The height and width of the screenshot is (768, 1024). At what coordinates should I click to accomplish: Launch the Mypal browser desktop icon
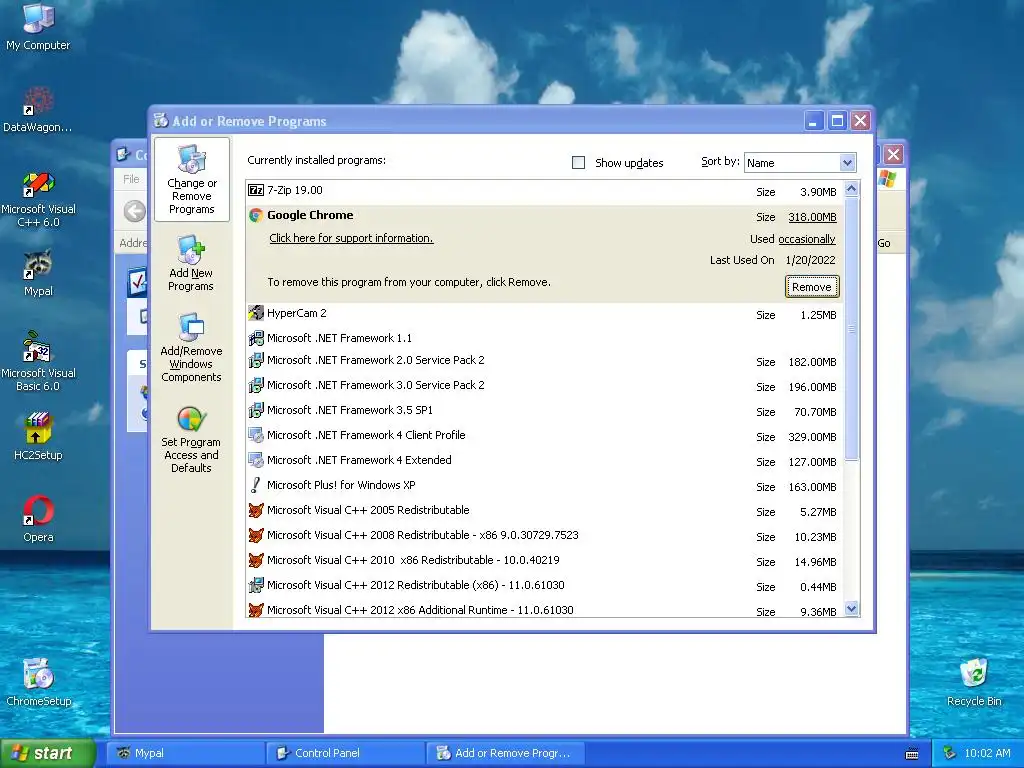click(x=38, y=273)
